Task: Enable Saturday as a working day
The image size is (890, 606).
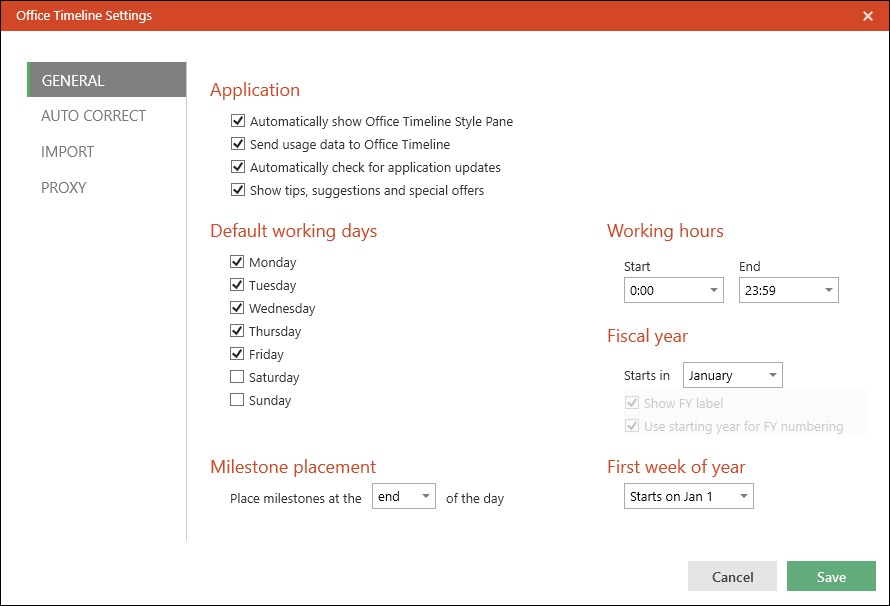Action: (237, 377)
